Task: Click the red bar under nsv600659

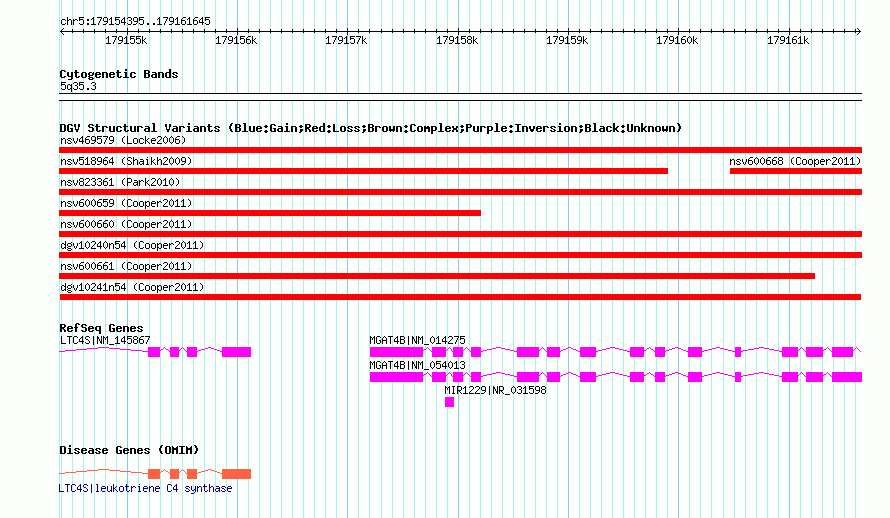Action: (x=270, y=213)
